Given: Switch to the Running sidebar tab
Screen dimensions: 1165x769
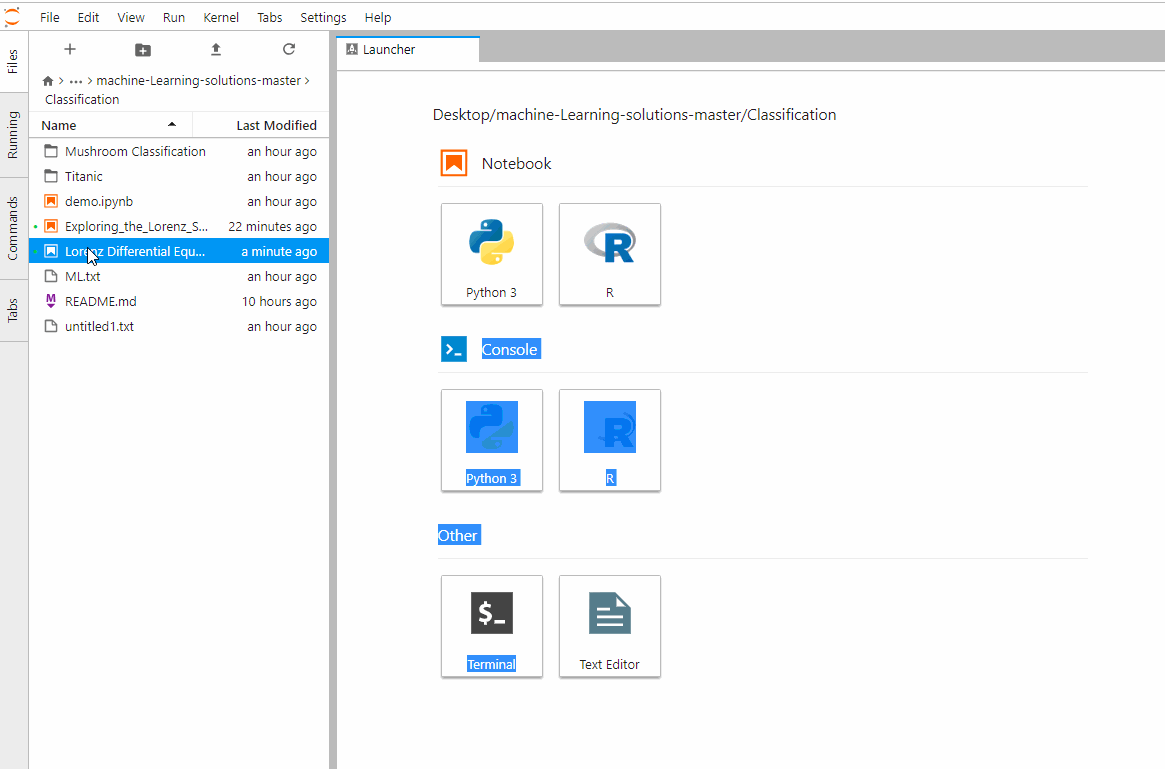Looking at the screenshot, I should (13, 134).
